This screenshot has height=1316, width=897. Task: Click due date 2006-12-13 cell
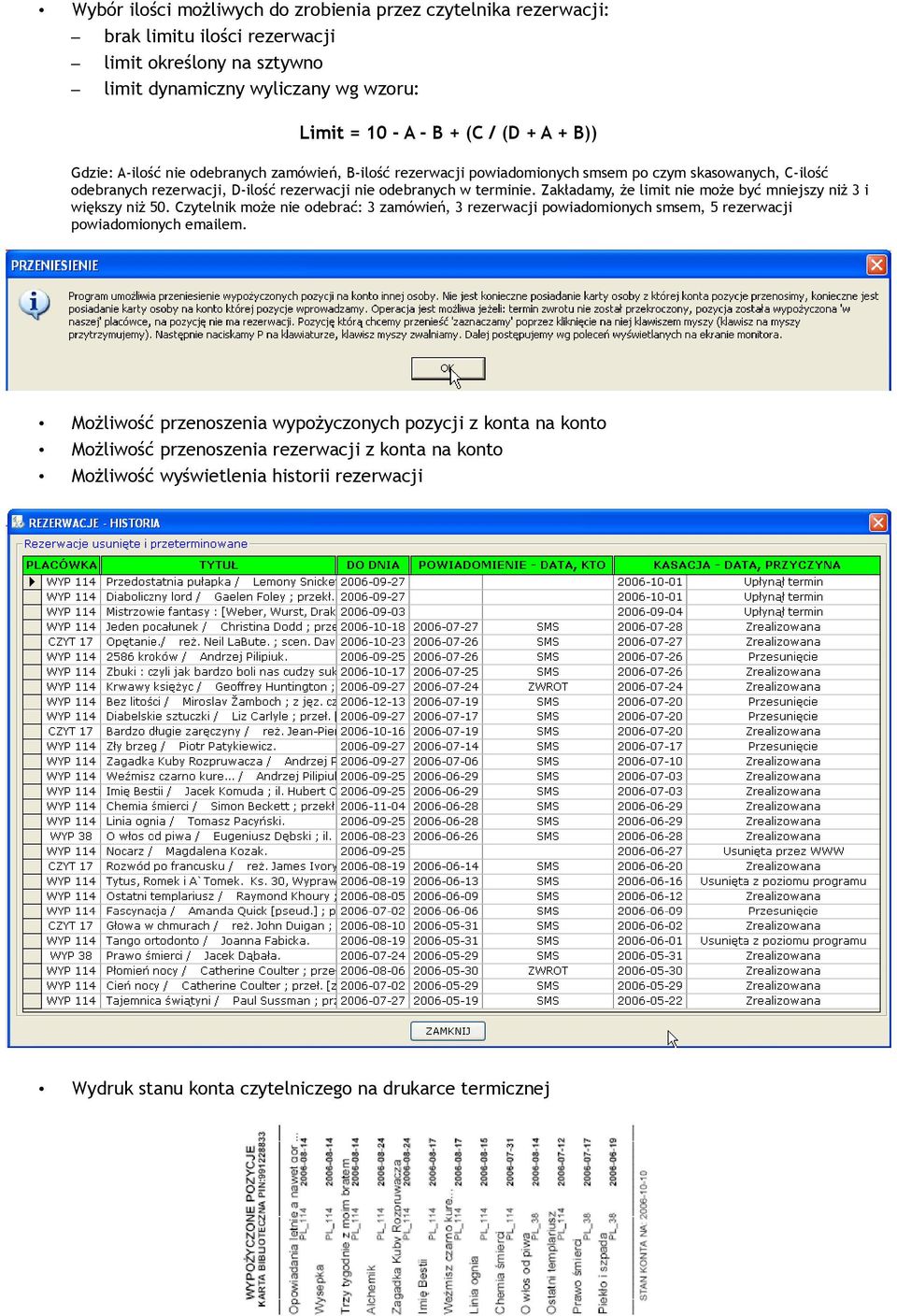click(x=373, y=701)
